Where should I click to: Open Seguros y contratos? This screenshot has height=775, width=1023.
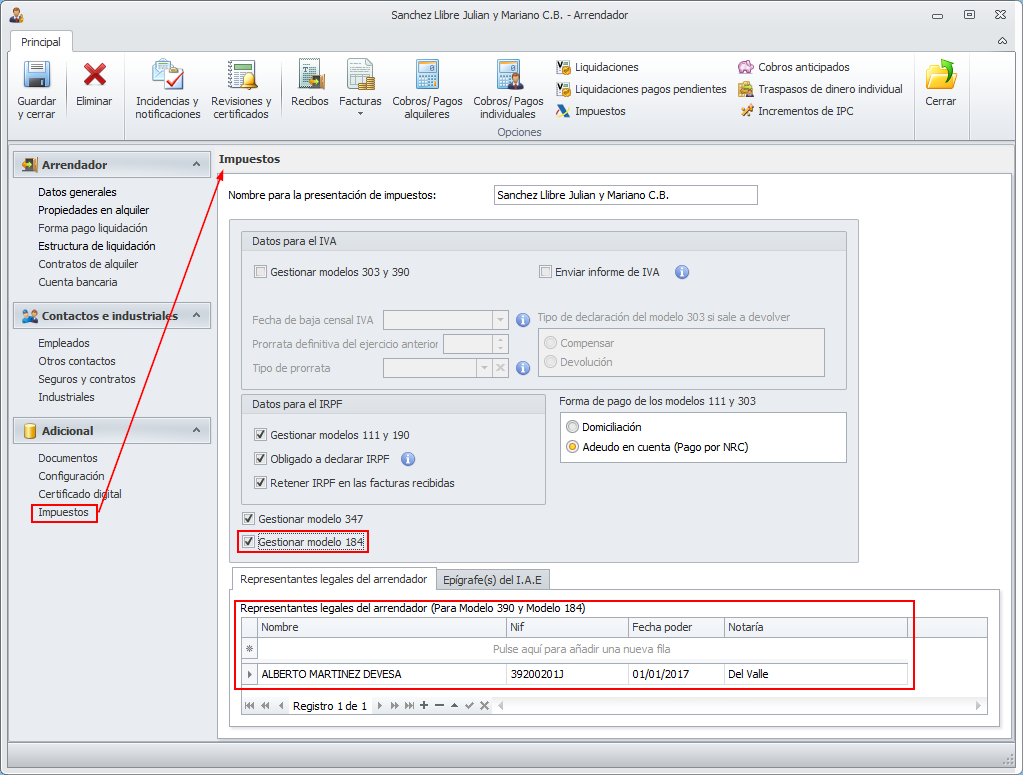pos(87,380)
